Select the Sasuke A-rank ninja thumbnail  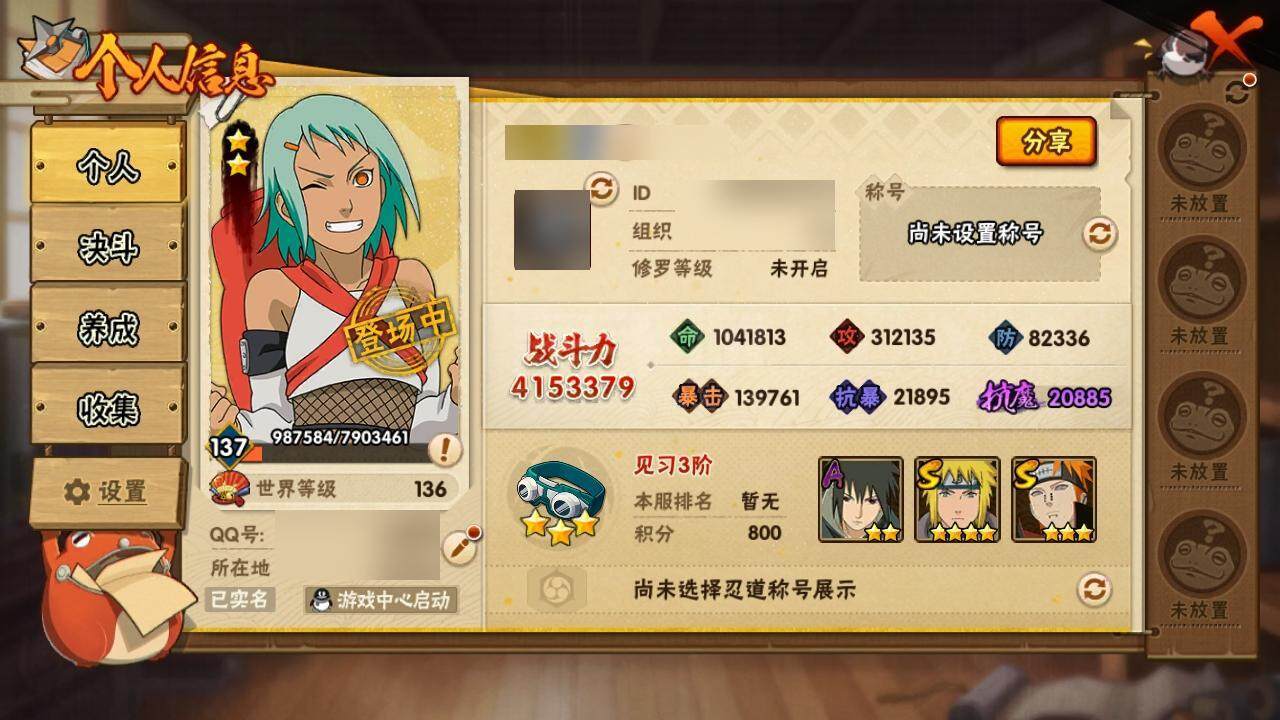click(861, 500)
